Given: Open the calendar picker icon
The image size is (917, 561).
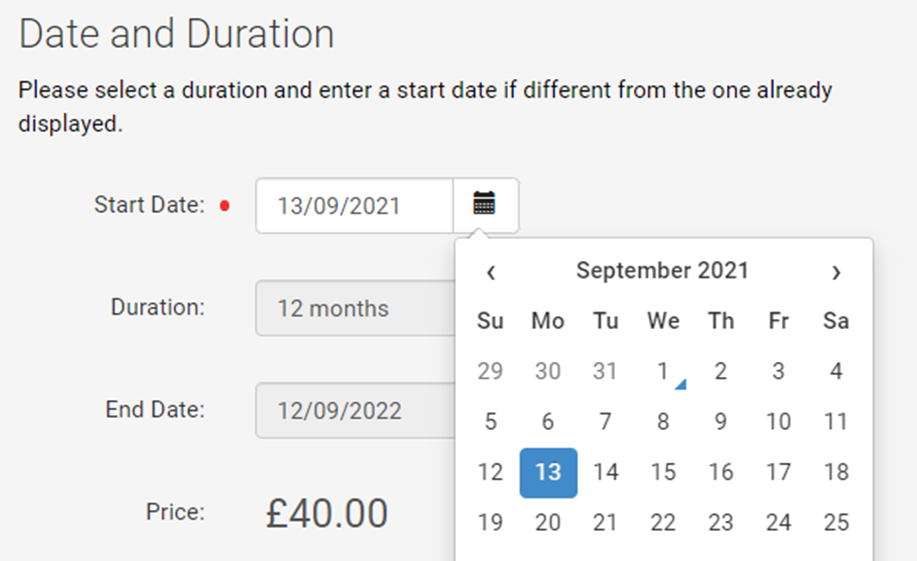Looking at the screenshot, I should pos(484,205).
